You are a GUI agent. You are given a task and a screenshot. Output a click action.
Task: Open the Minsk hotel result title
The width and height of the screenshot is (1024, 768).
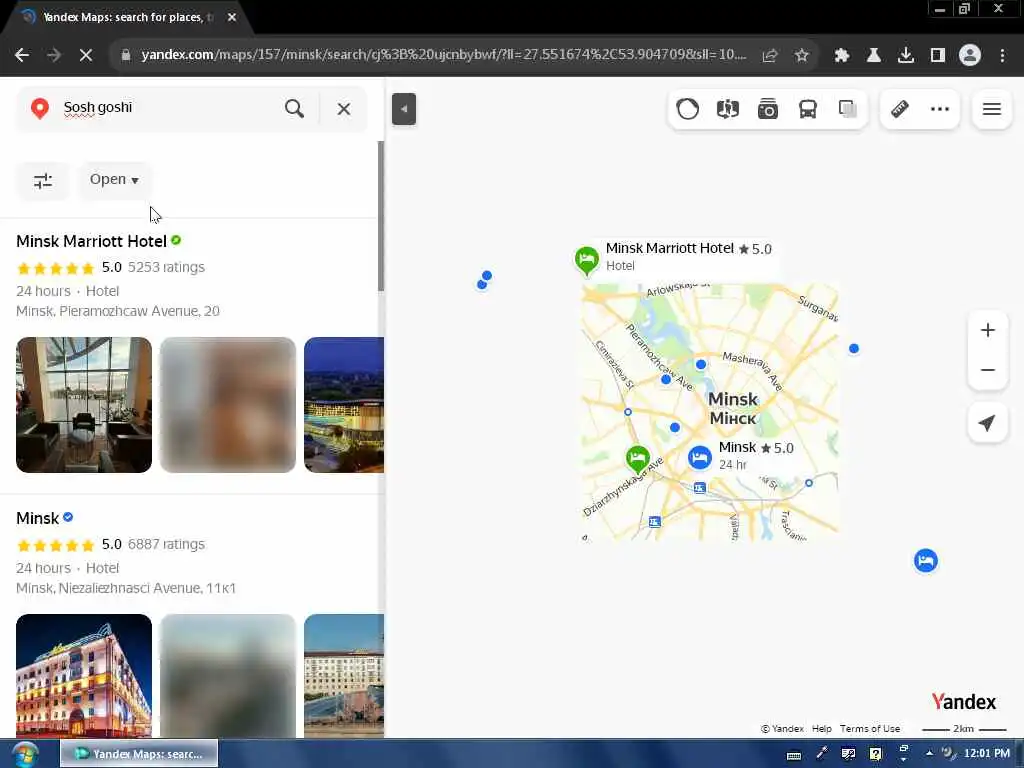37,519
